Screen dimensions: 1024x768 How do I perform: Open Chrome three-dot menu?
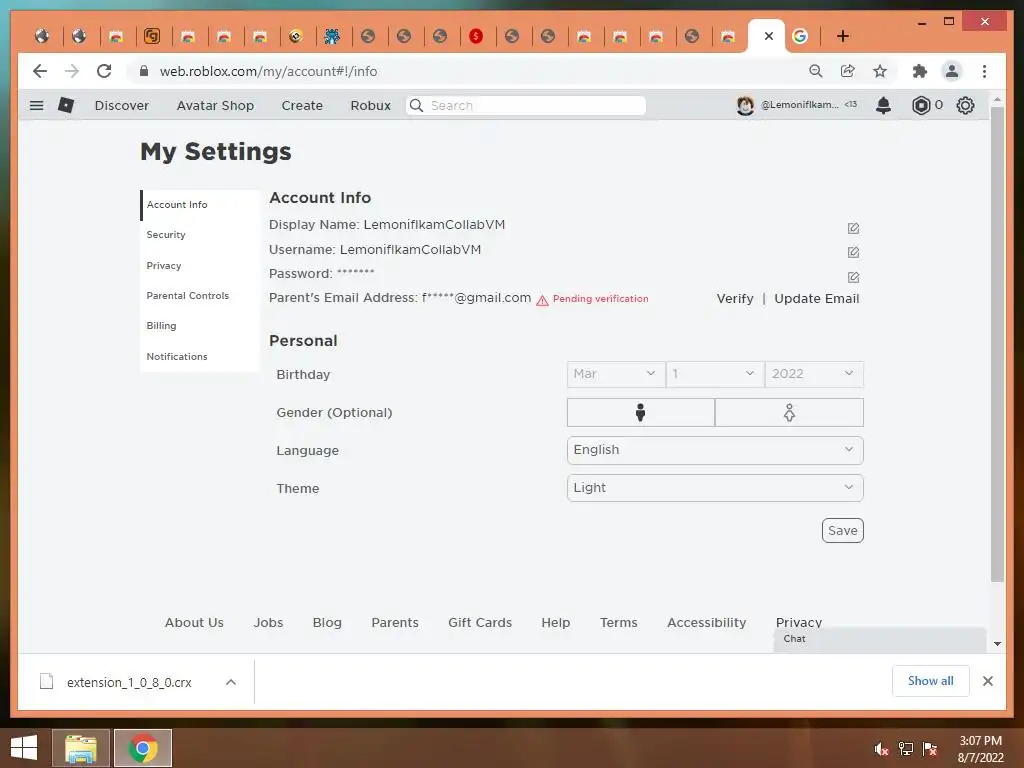pyautogui.click(x=984, y=71)
